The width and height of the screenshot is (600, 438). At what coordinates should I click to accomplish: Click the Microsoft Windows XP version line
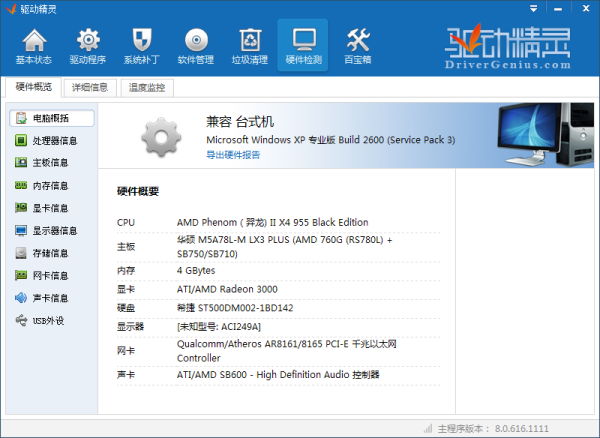[331, 140]
